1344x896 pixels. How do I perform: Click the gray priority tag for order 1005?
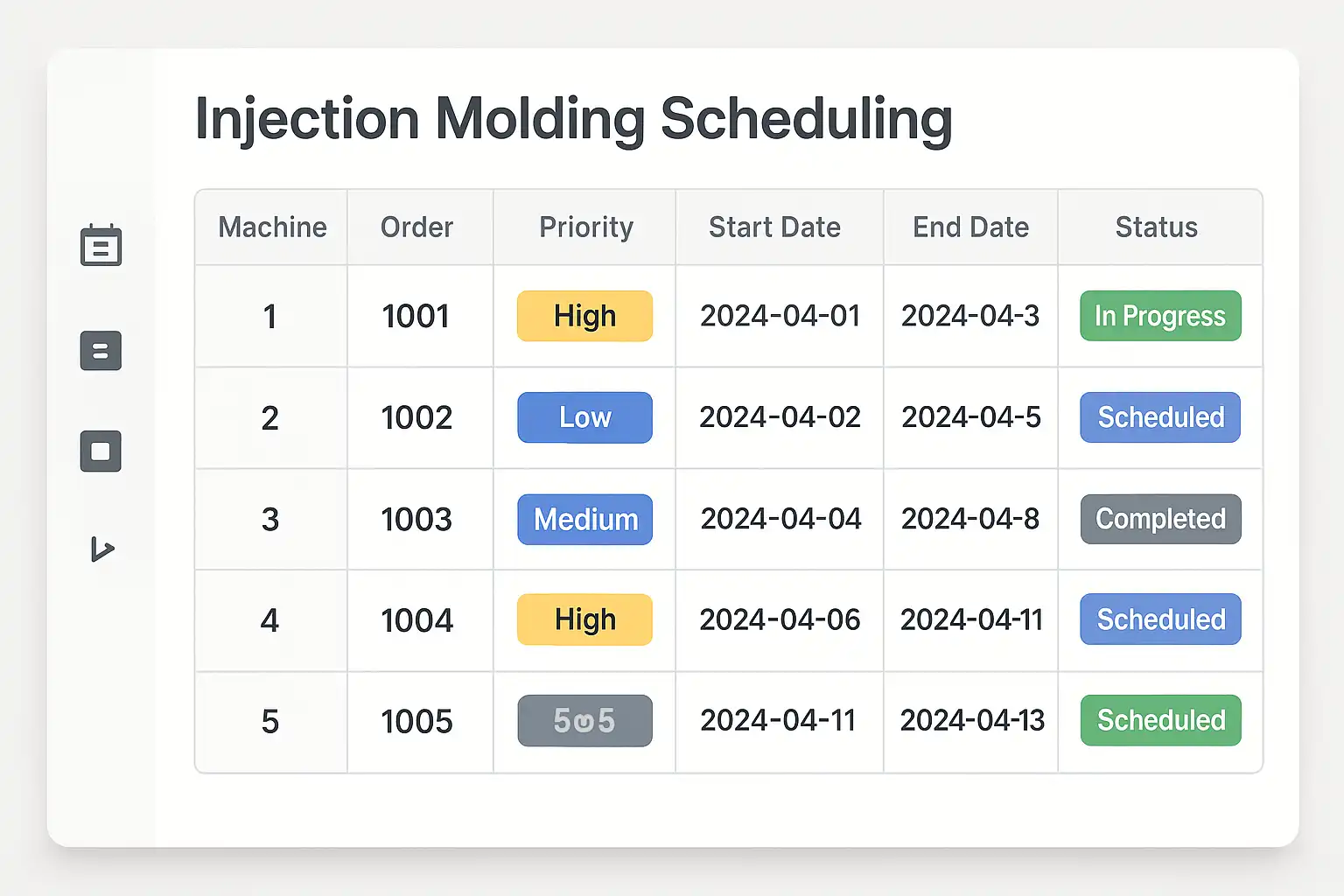tap(584, 721)
